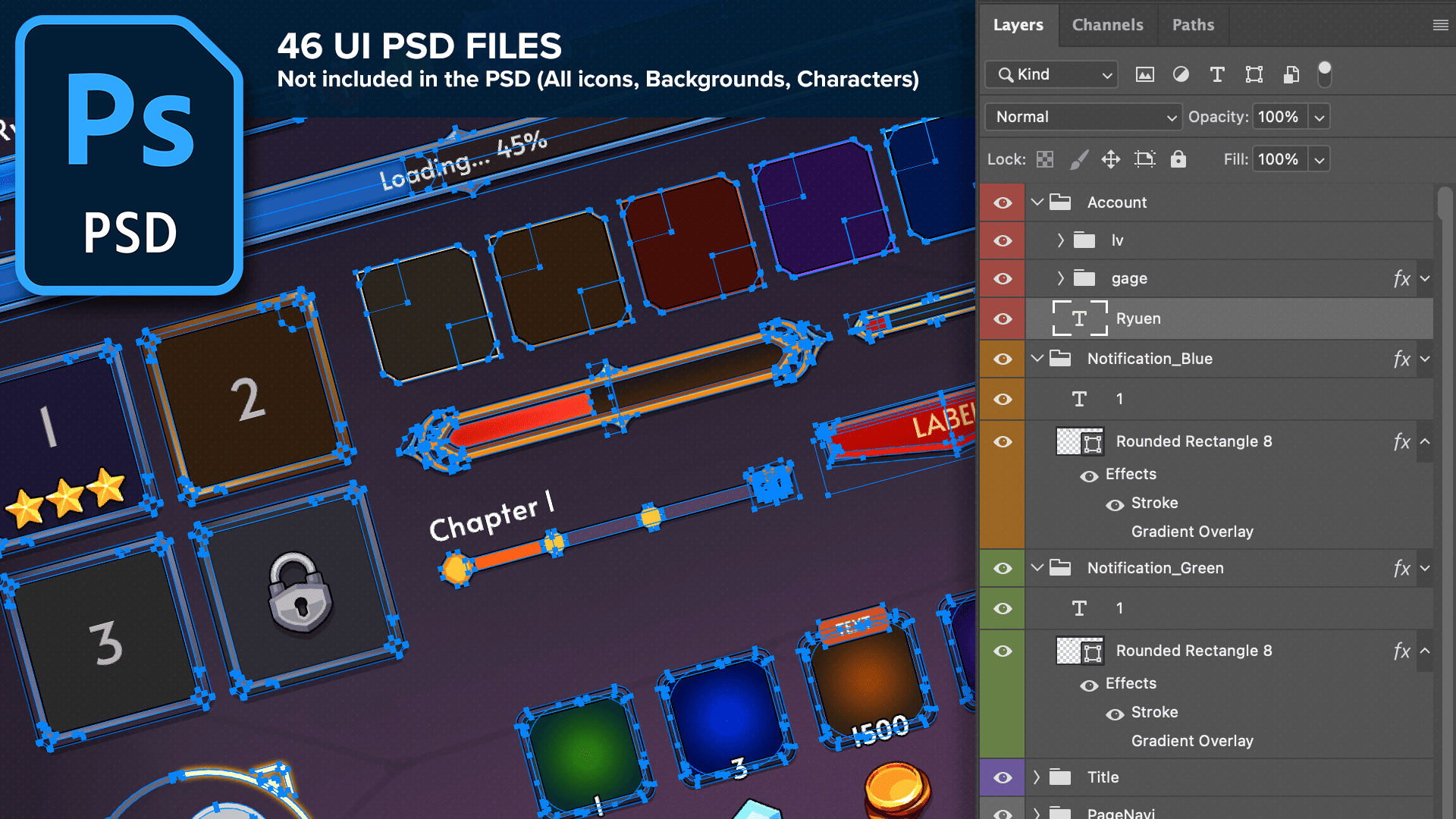Open the Opacity slider dropdown arrow
The image size is (1456, 819).
pyautogui.click(x=1319, y=118)
